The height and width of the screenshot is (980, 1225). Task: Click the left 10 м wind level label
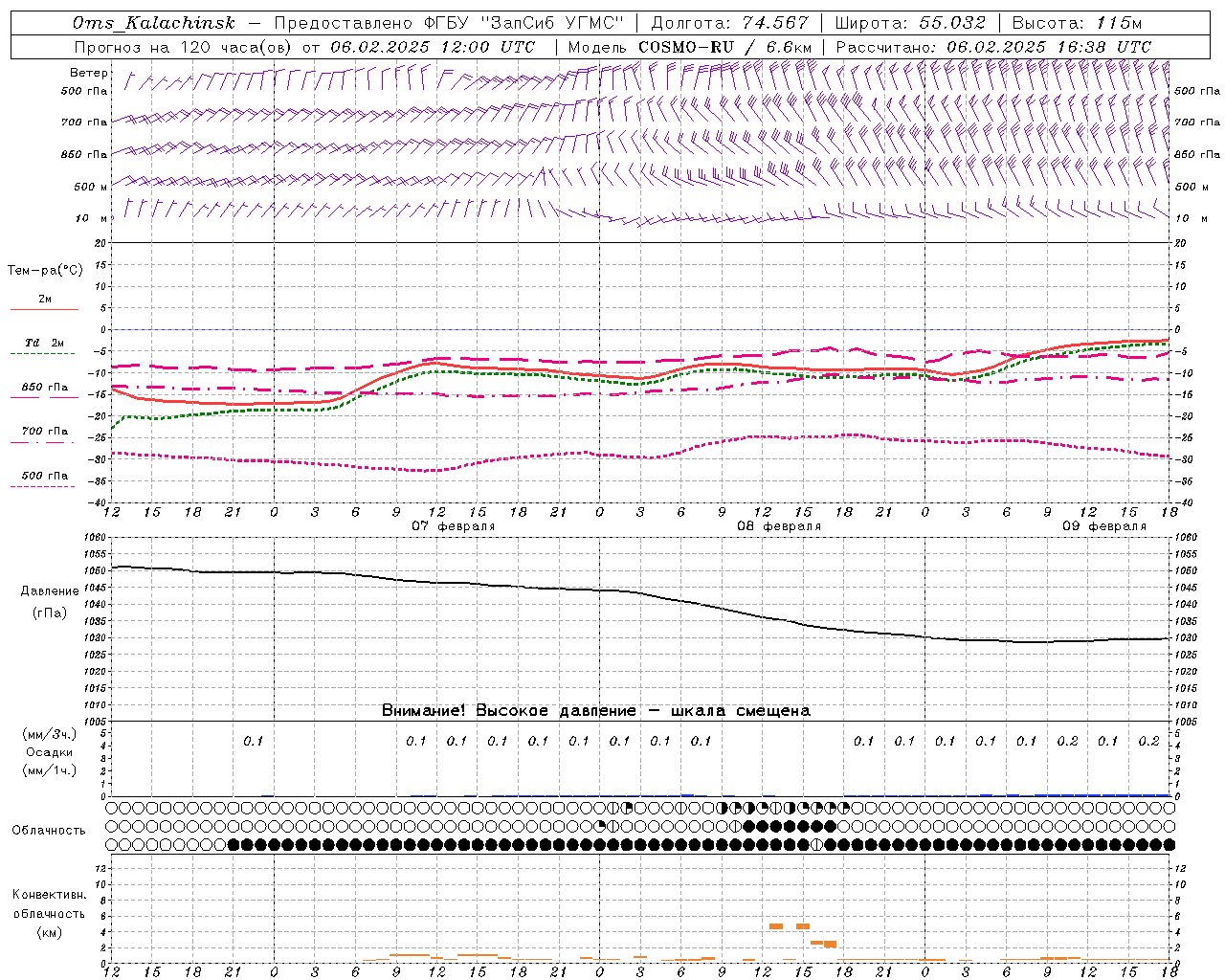pyautogui.click(x=91, y=218)
